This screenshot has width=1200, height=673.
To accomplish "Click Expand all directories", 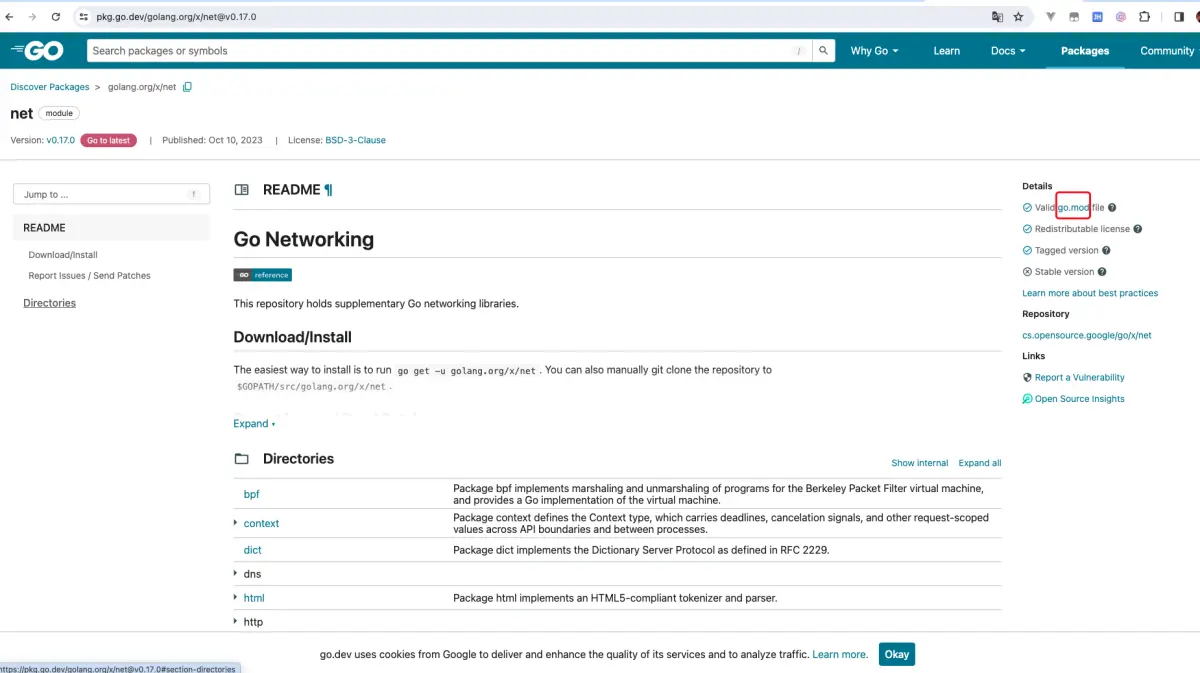I will tap(980, 463).
